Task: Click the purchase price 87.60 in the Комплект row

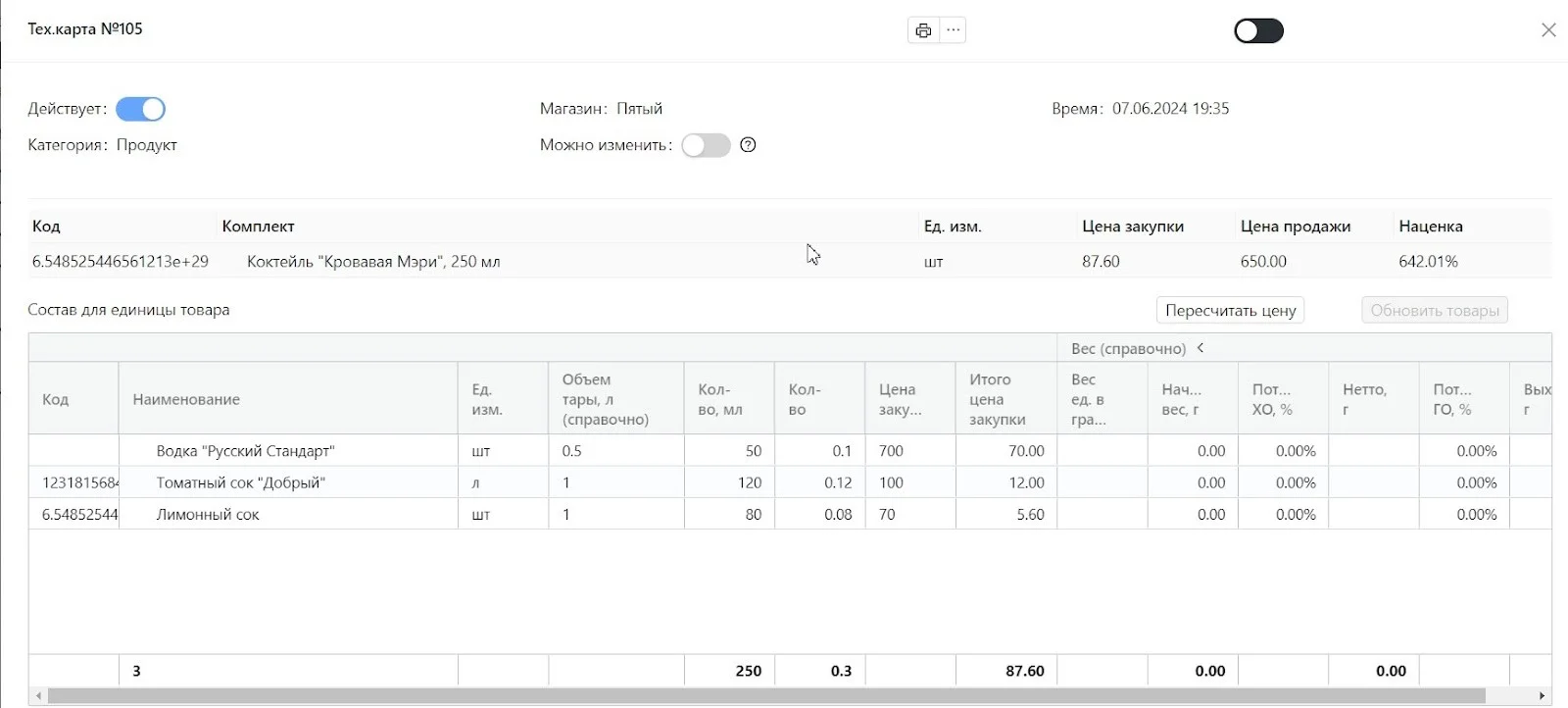Action: point(1101,262)
